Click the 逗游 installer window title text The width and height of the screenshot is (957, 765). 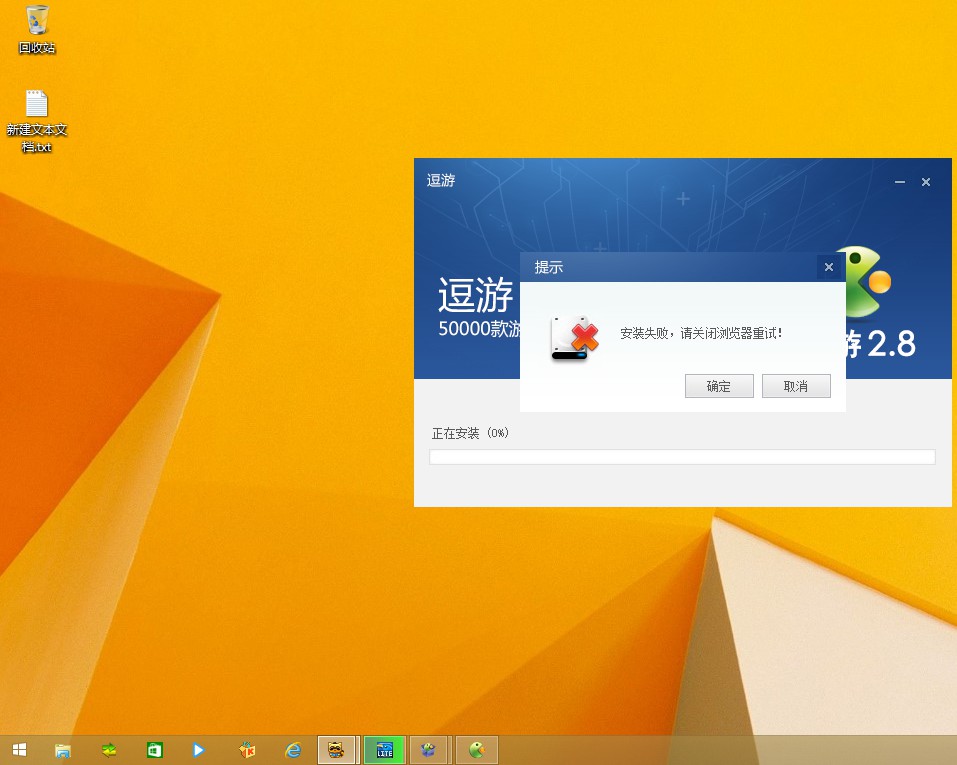pos(441,180)
